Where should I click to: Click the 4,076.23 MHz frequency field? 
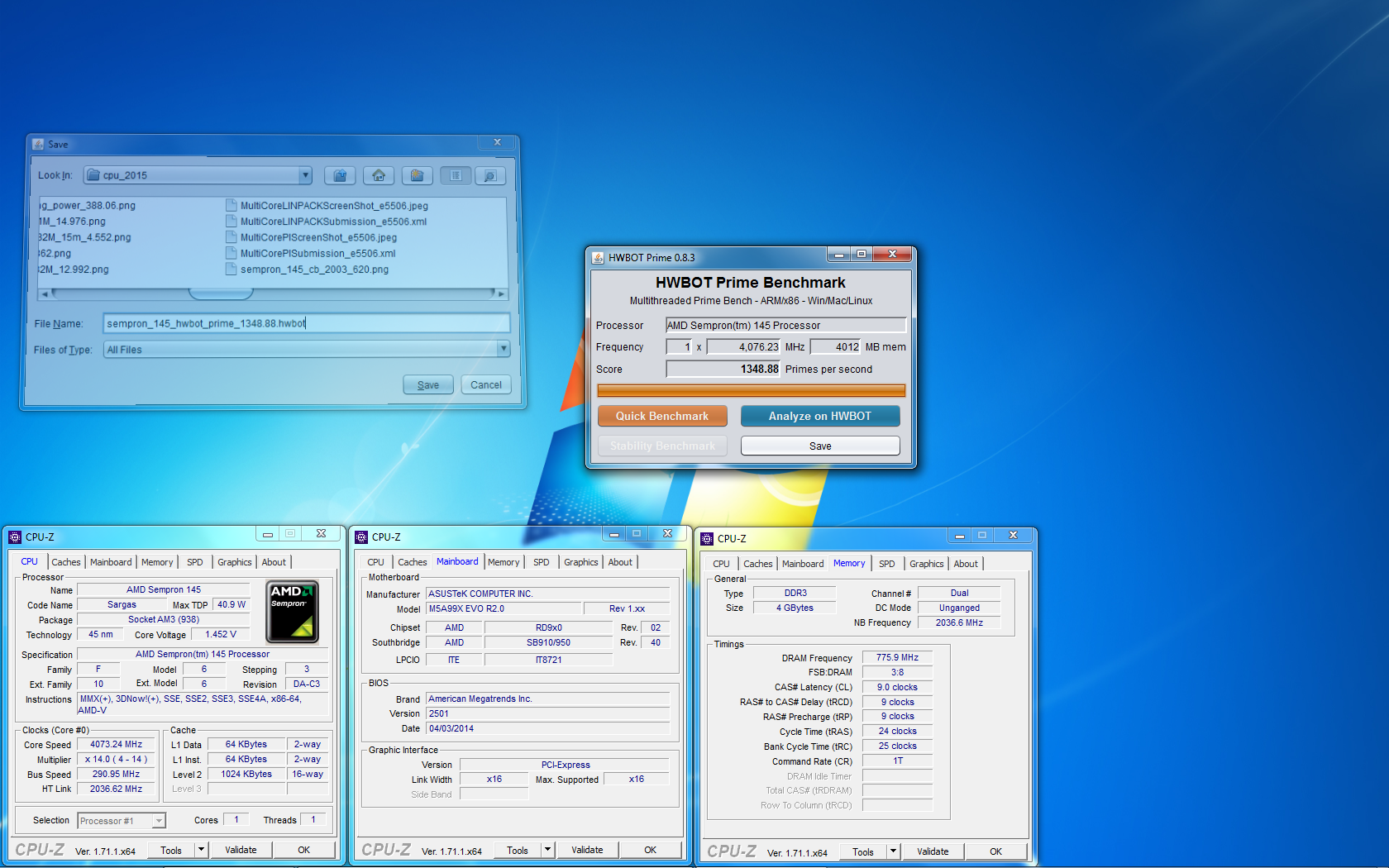coord(743,346)
